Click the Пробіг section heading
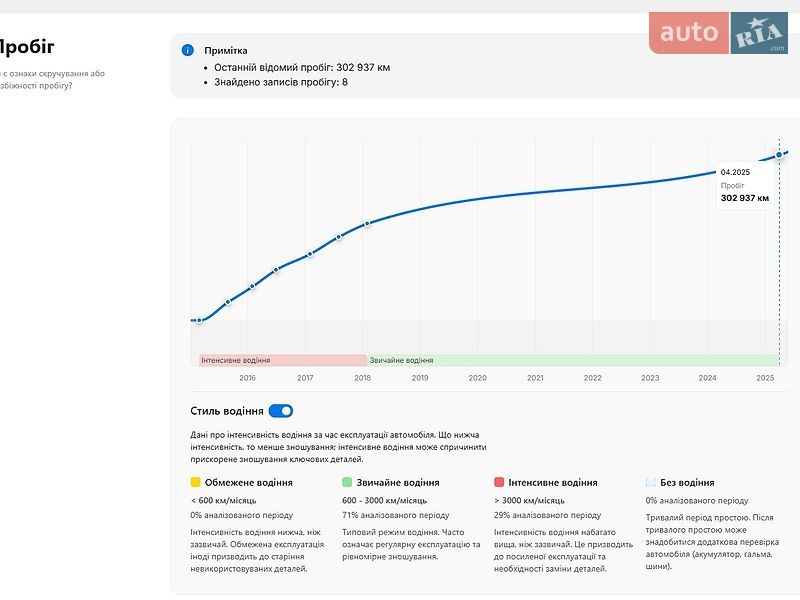 coord(26,46)
